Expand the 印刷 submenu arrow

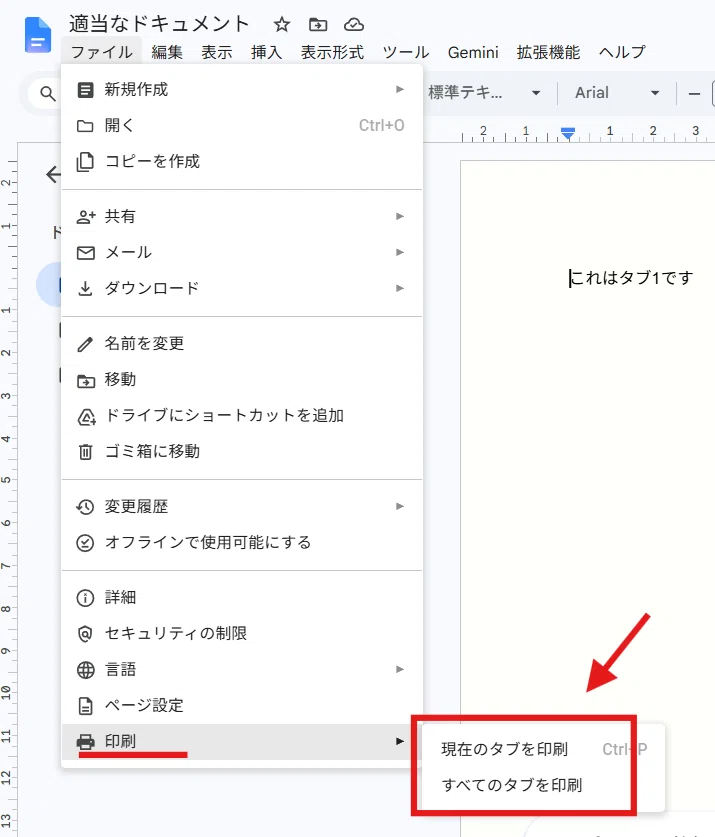pos(399,741)
